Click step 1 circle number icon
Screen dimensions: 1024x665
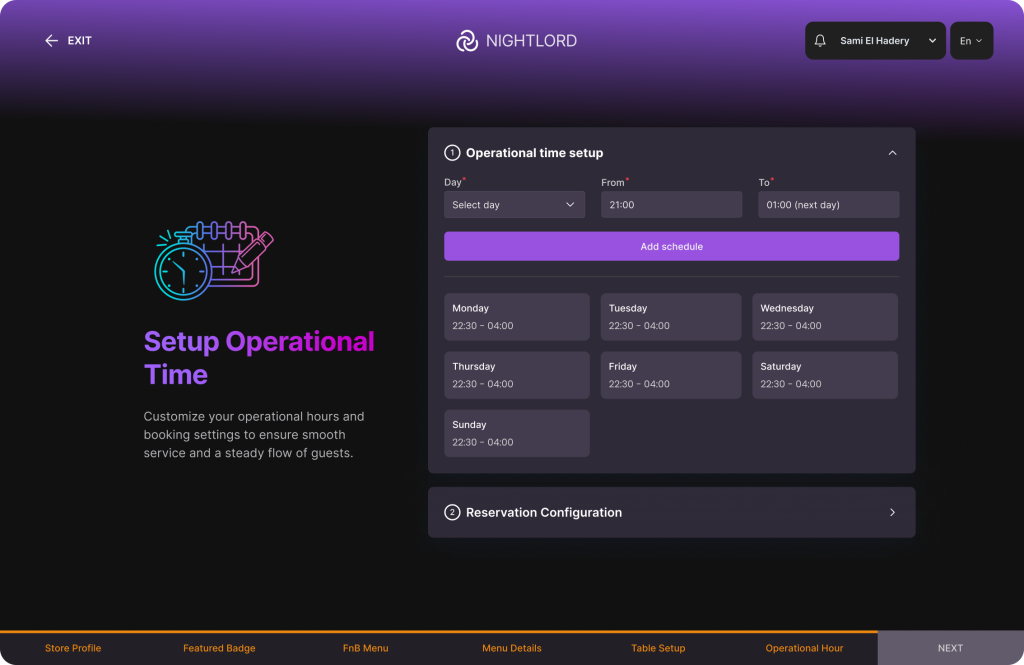coord(452,153)
